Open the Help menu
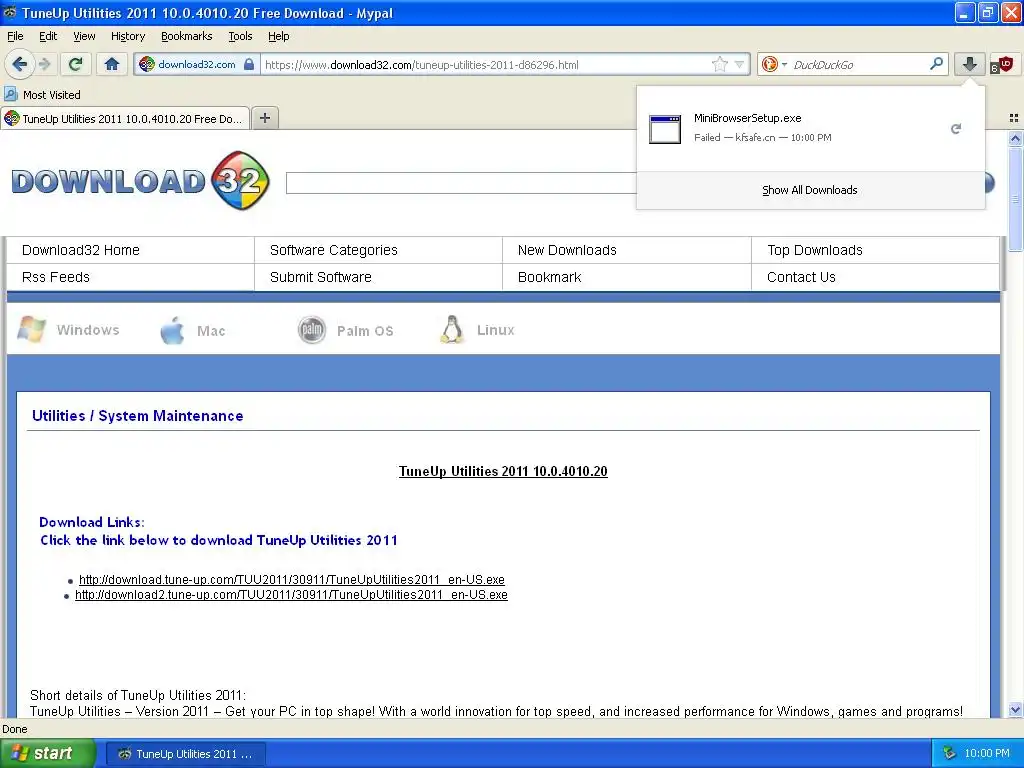 point(278,36)
